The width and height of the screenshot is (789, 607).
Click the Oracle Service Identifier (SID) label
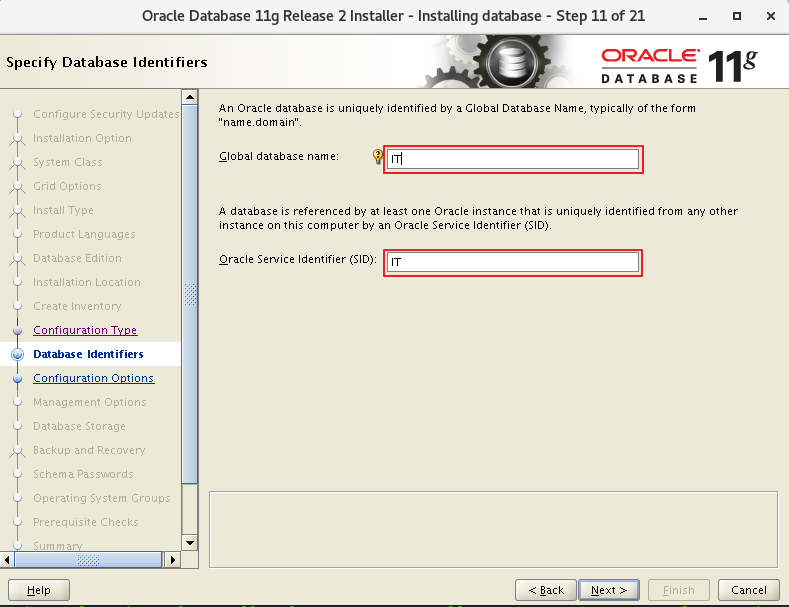[x=298, y=259]
